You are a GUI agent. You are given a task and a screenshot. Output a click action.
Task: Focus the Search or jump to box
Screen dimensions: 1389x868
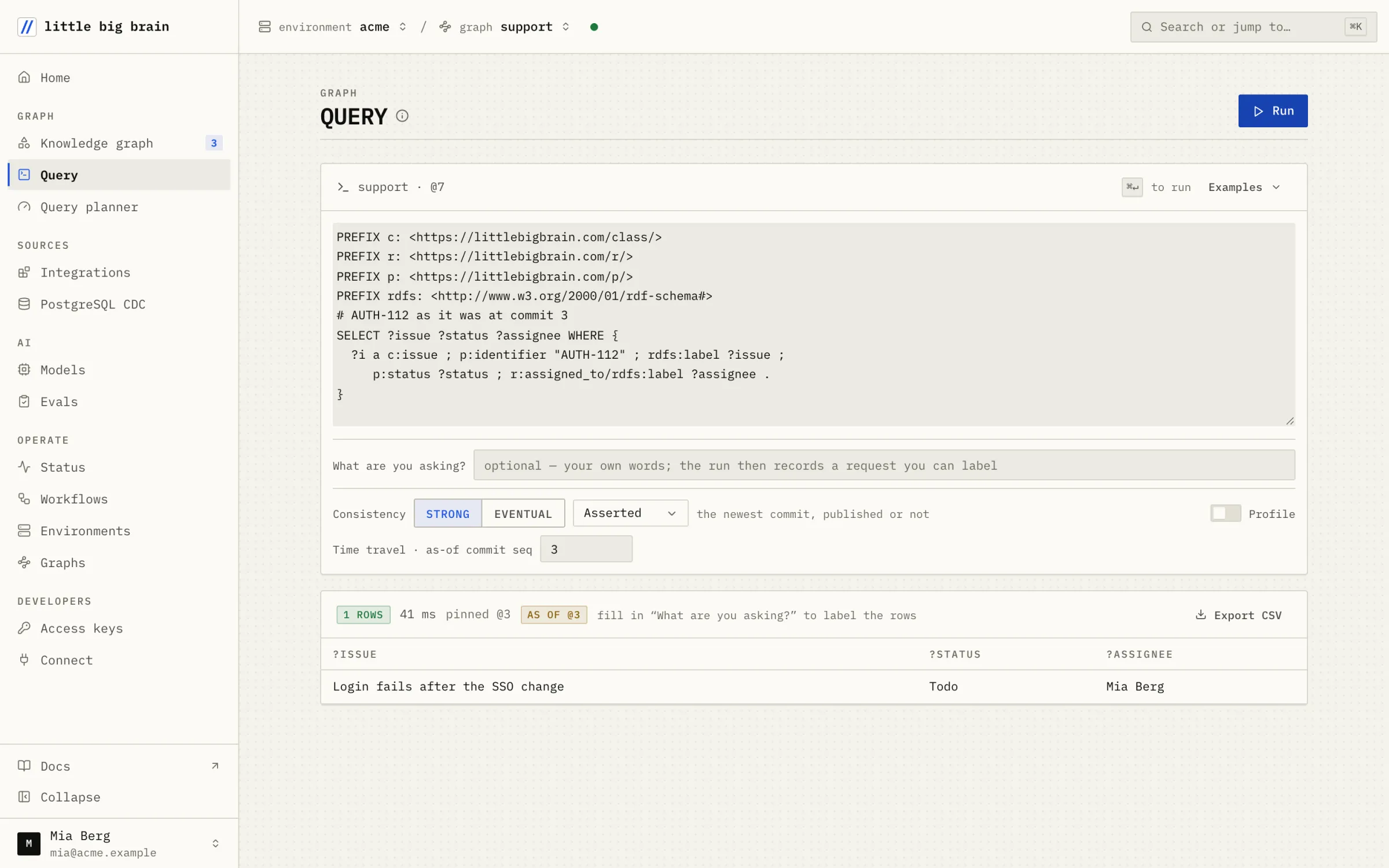(1253, 27)
